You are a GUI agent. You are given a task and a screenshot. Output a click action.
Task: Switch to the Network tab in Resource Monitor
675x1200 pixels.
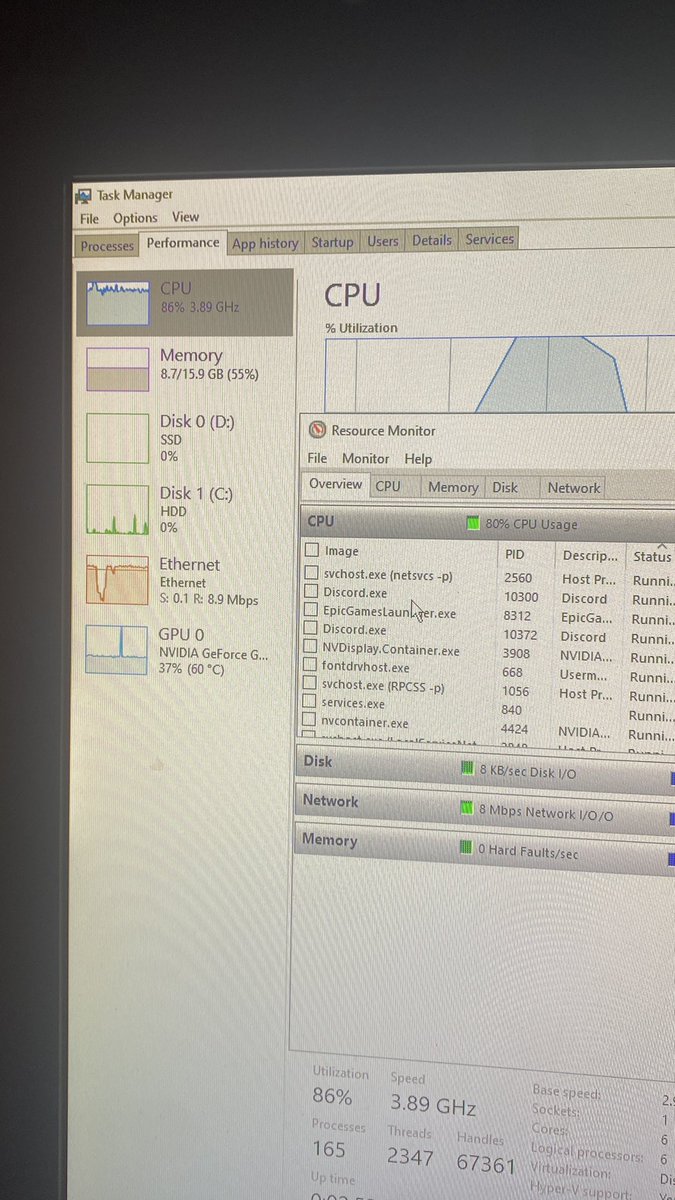574,488
